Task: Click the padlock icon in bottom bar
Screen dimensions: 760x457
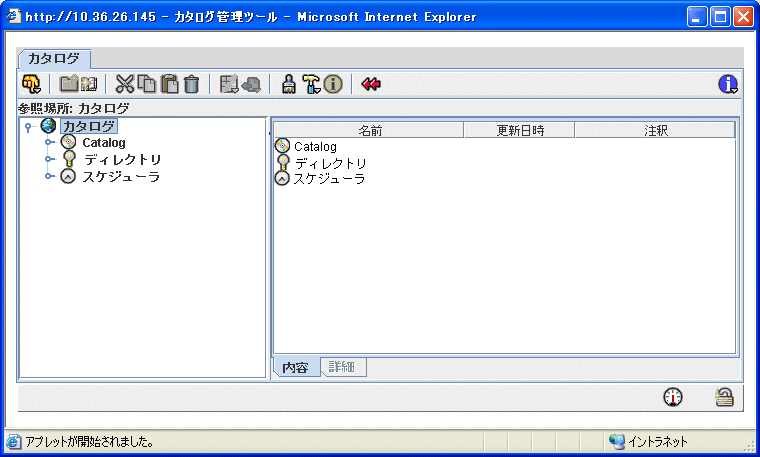Action: tap(724, 397)
